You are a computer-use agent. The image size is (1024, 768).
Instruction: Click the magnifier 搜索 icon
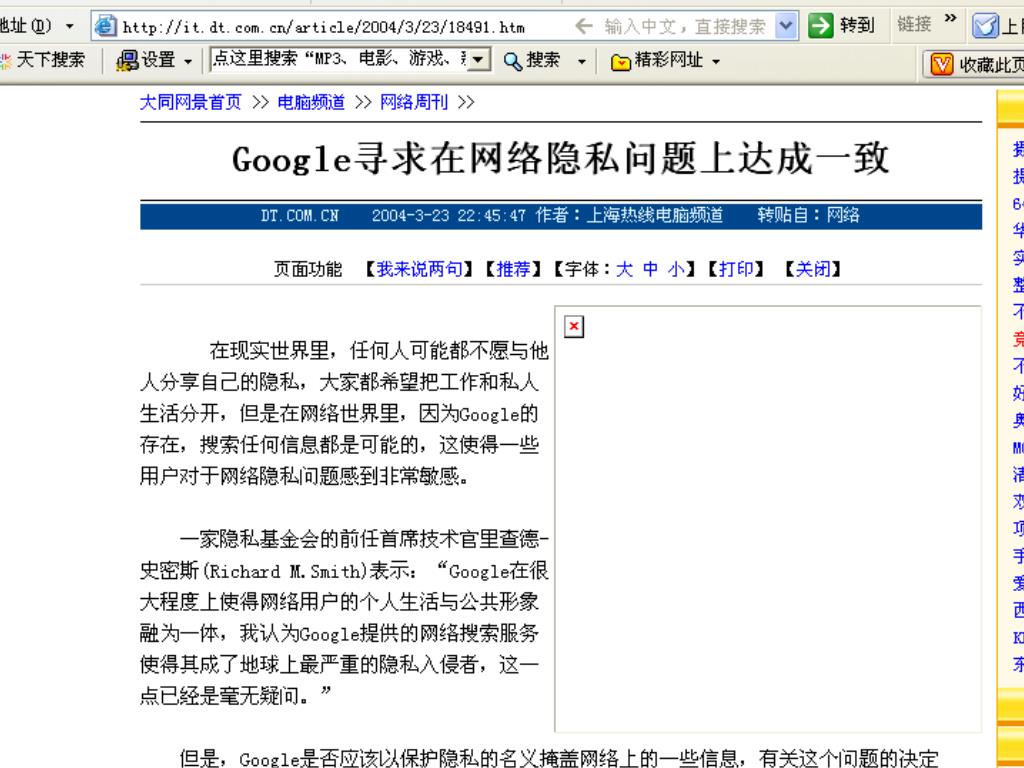(513, 61)
